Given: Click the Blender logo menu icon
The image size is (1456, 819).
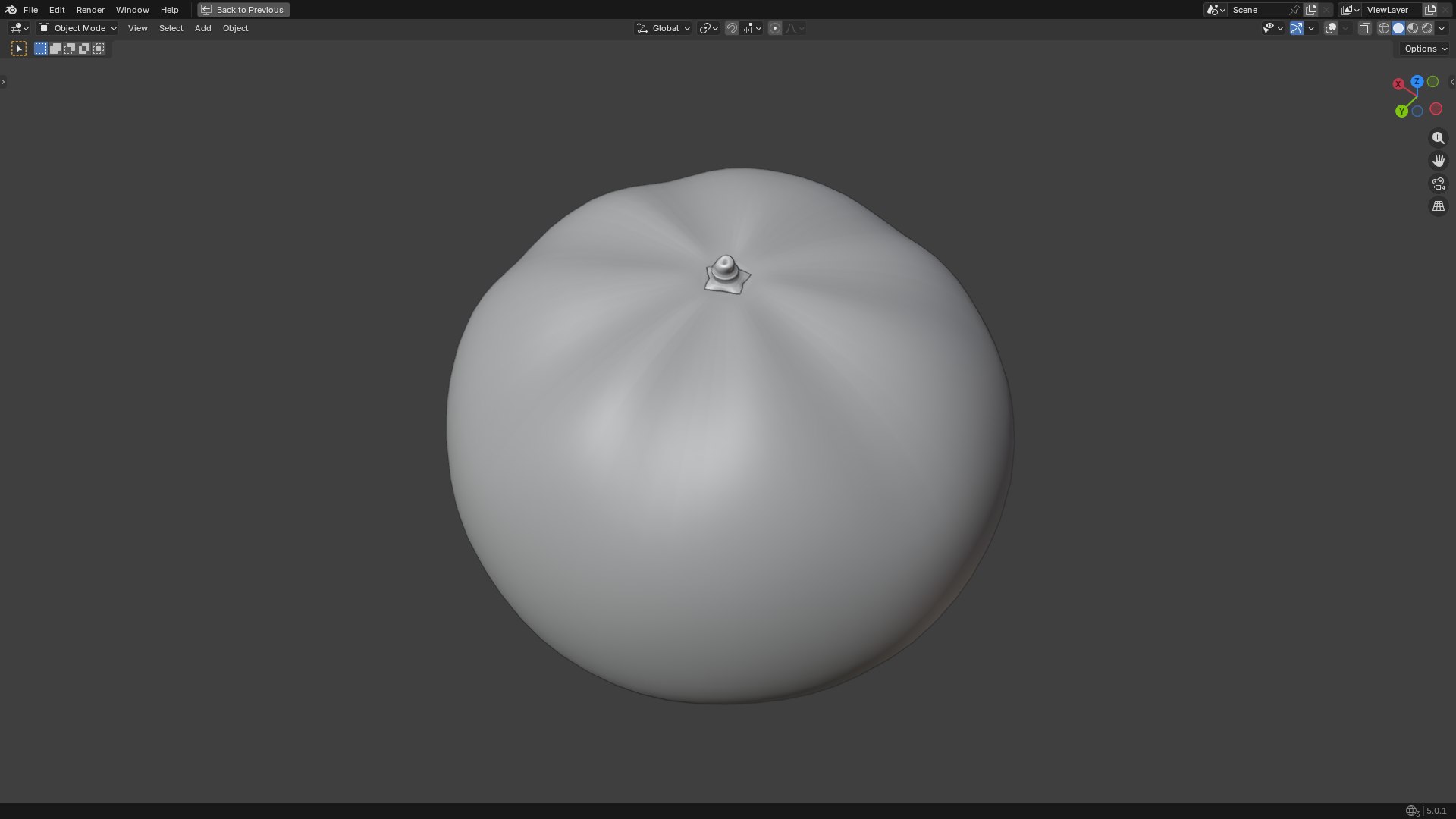Looking at the screenshot, I should 11,10.
